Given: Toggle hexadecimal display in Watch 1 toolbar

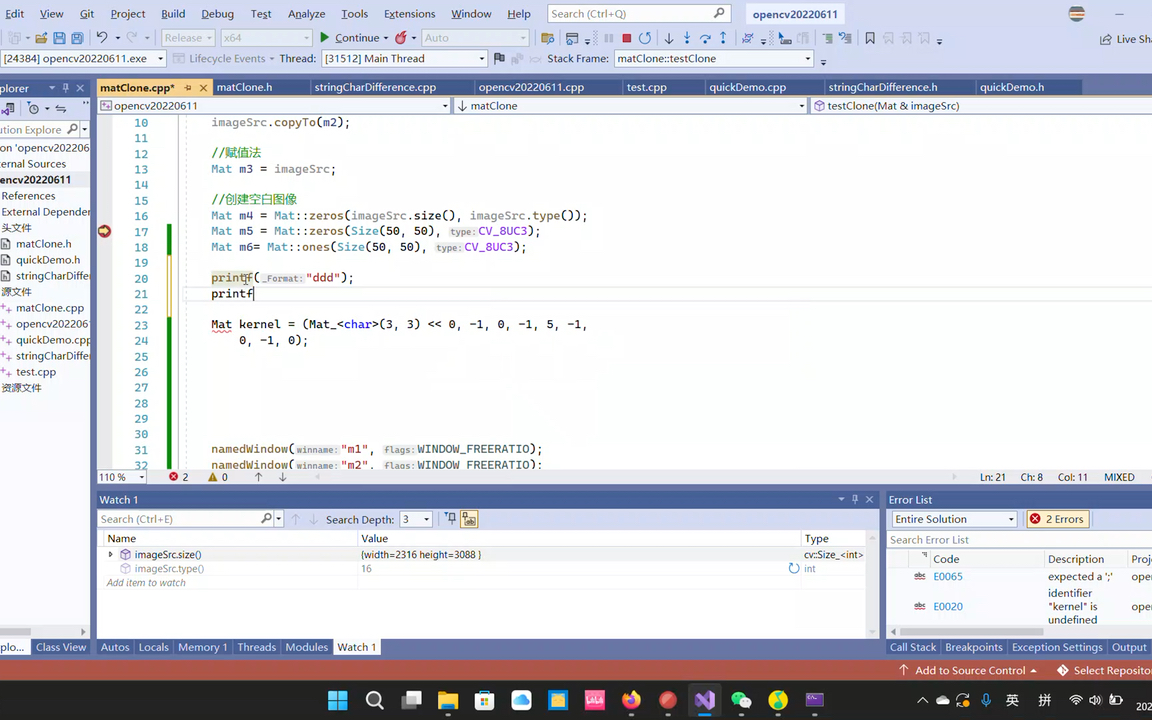Looking at the screenshot, I should click(468, 518).
